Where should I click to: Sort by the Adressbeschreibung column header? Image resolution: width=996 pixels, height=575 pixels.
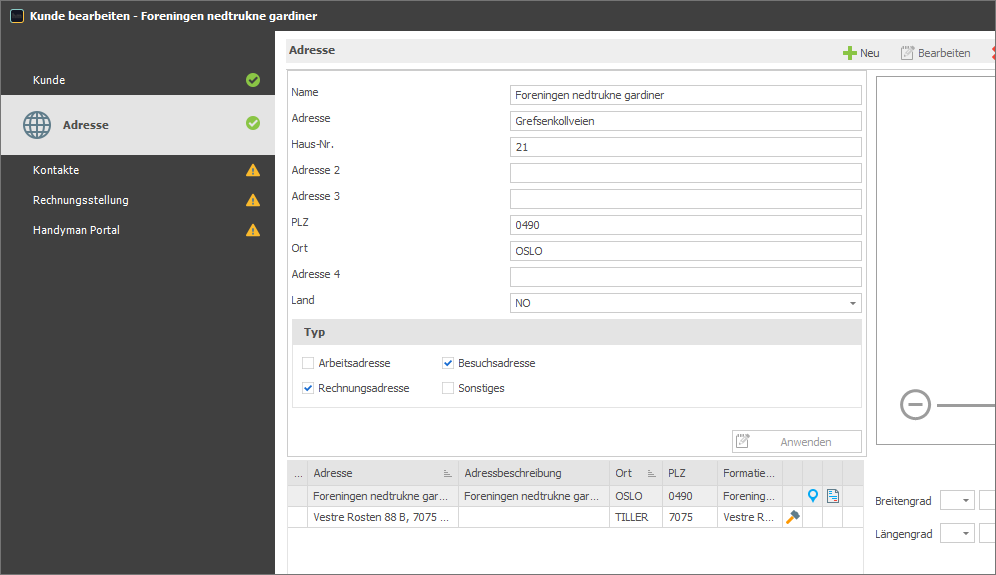(x=534, y=473)
